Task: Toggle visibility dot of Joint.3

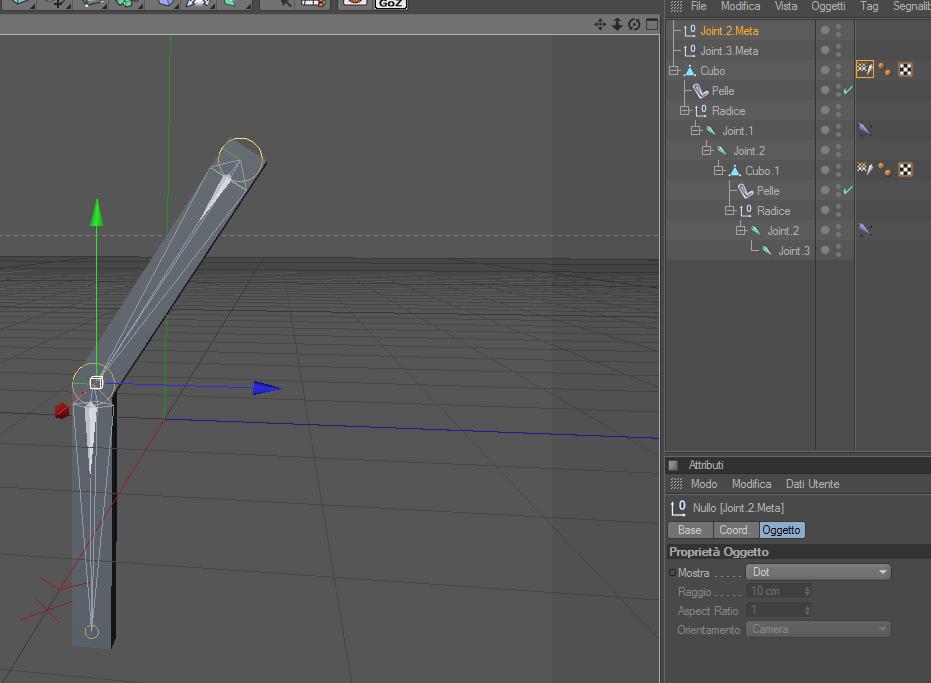Action: [825, 250]
